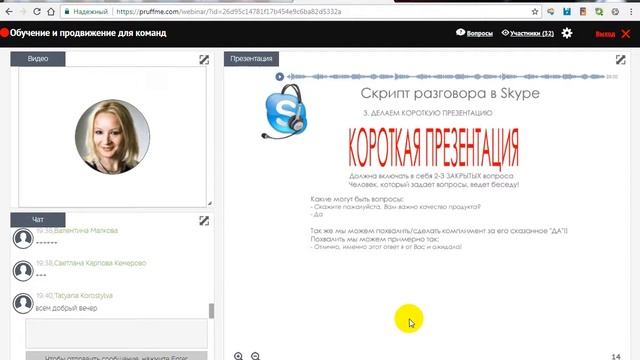Click Выход to leave the webinar

(x=605, y=34)
